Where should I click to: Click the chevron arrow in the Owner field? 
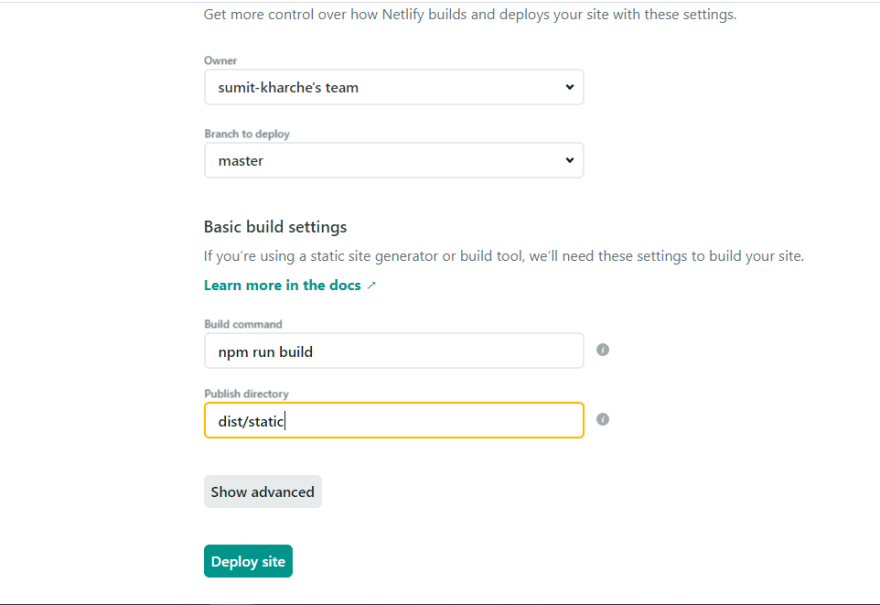[569, 87]
